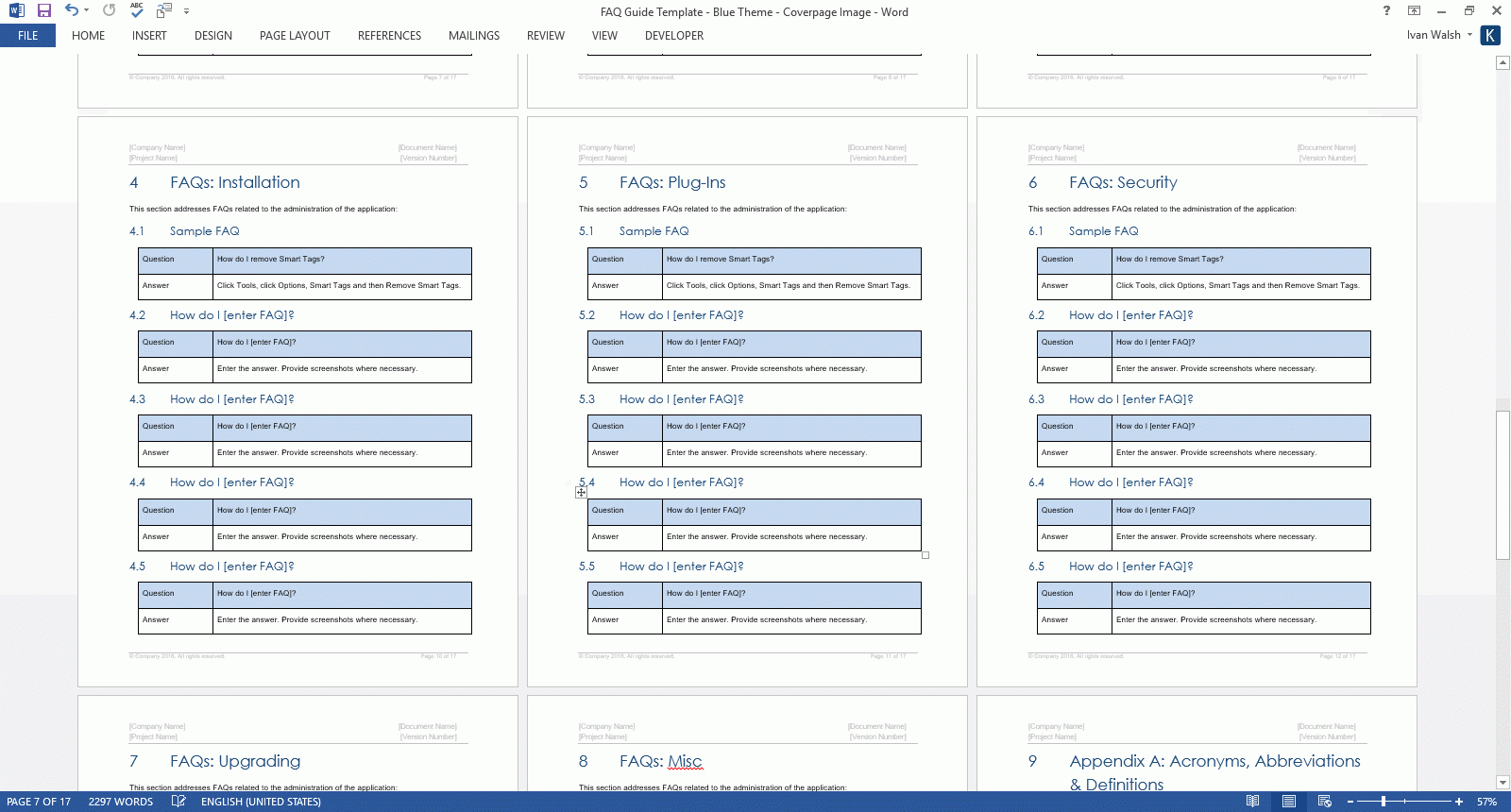Click the user avatar K icon
This screenshot has height=812, width=1511.
coord(1490,35)
